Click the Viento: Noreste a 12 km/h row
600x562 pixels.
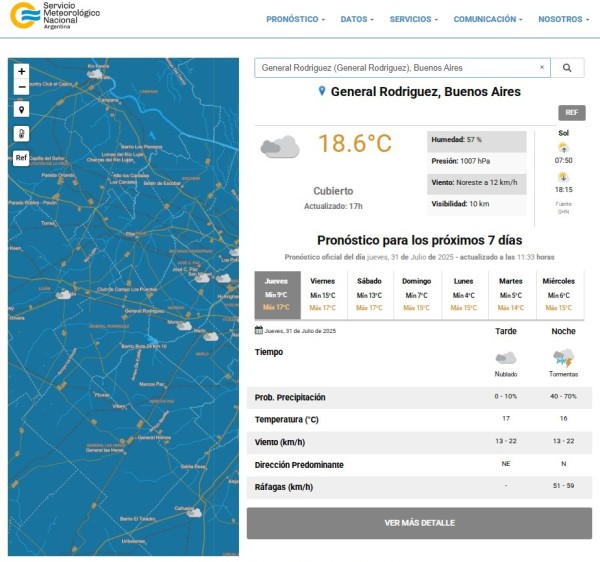pos(477,183)
